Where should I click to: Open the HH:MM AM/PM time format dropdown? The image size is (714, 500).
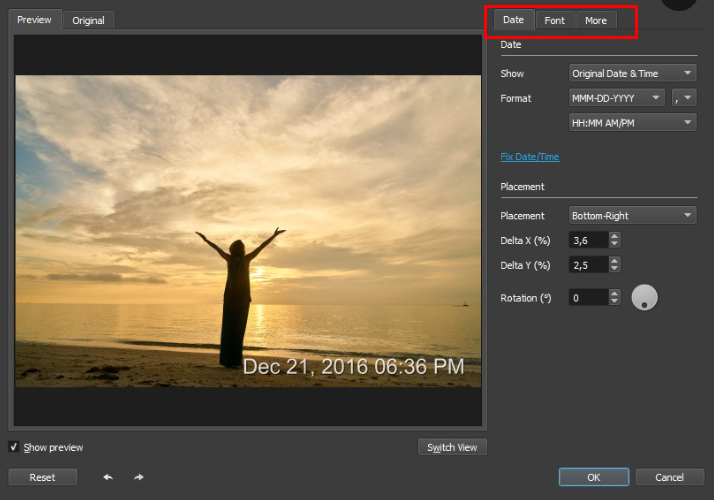point(632,122)
